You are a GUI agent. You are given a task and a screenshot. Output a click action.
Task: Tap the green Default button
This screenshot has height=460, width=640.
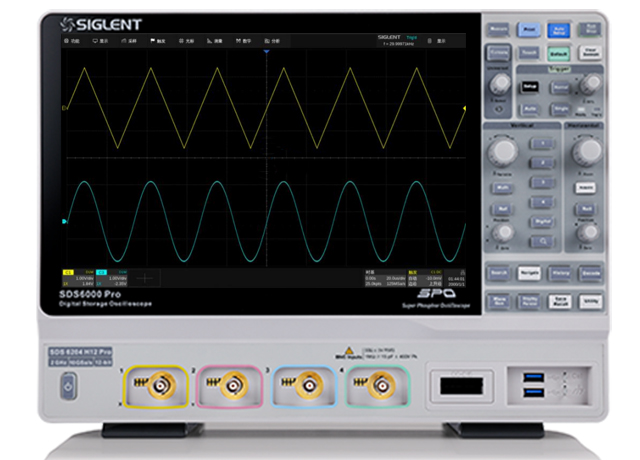(559, 53)
